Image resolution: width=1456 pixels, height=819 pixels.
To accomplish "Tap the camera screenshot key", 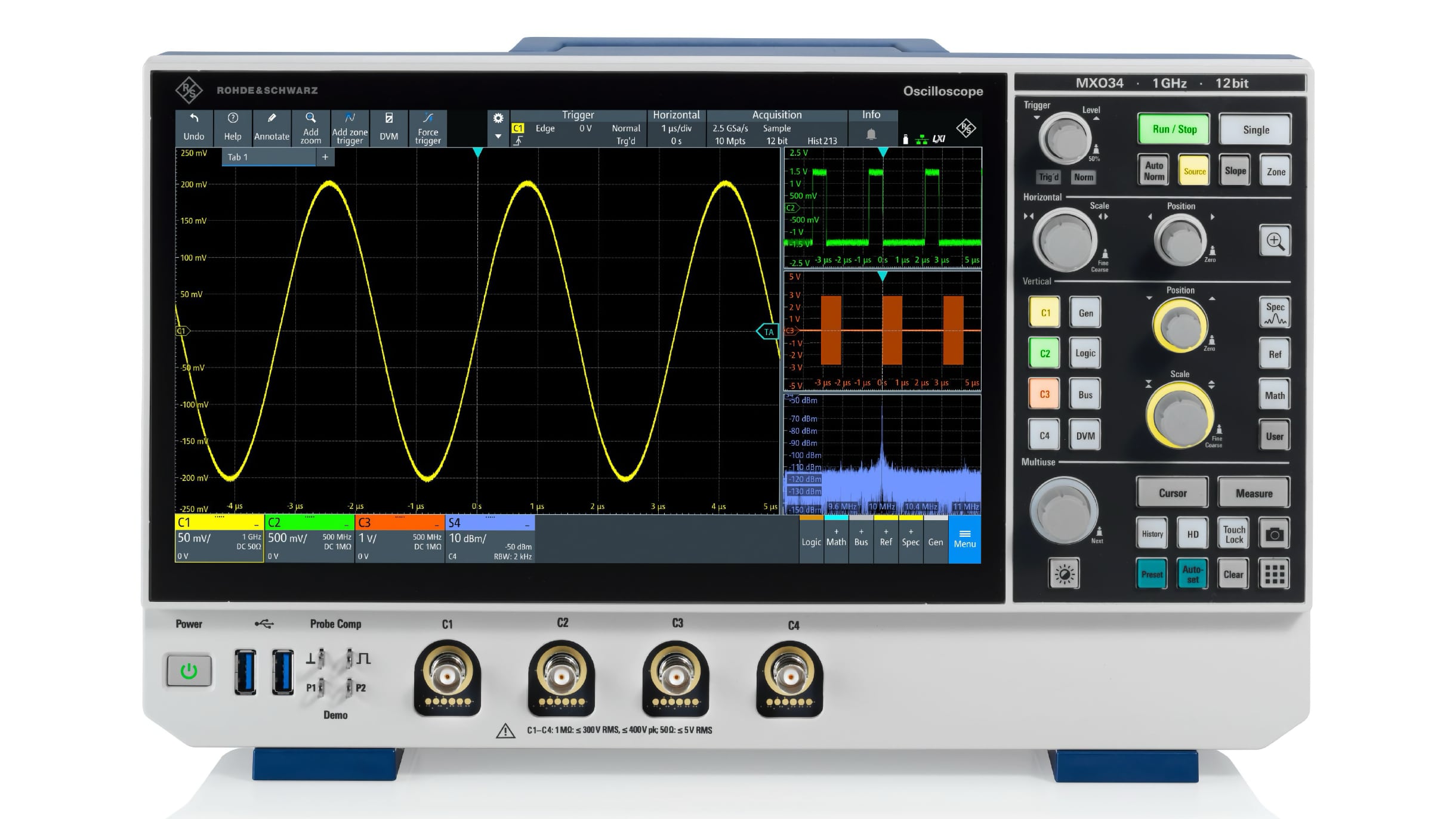I will [x=1274, y=534].
